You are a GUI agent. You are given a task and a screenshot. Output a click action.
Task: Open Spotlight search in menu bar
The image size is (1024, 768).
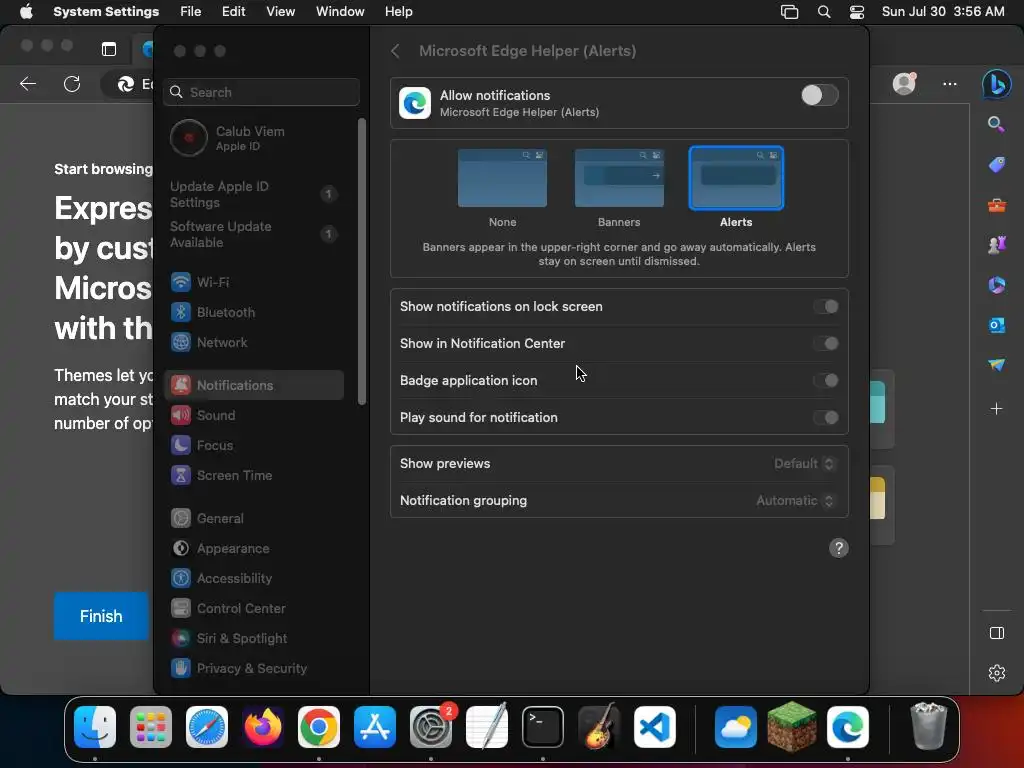[824, 12]
